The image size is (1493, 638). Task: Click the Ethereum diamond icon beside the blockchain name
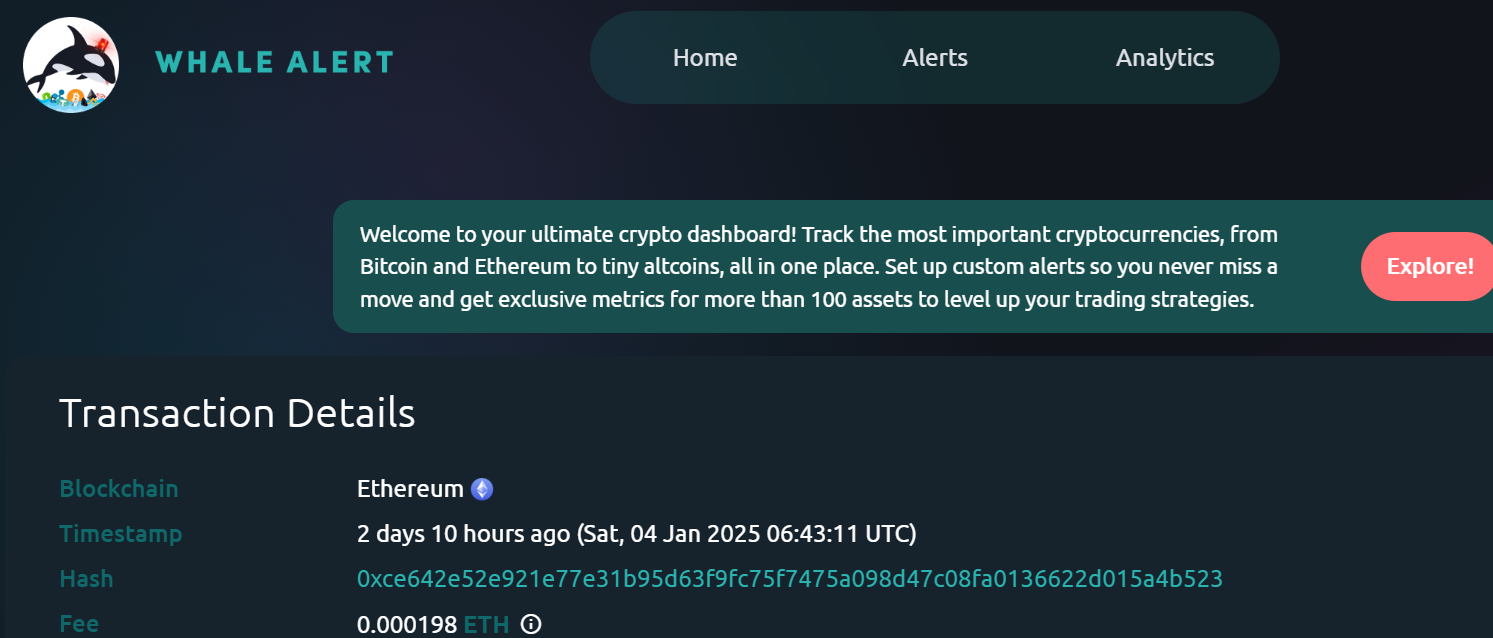[x=483, y=489]
